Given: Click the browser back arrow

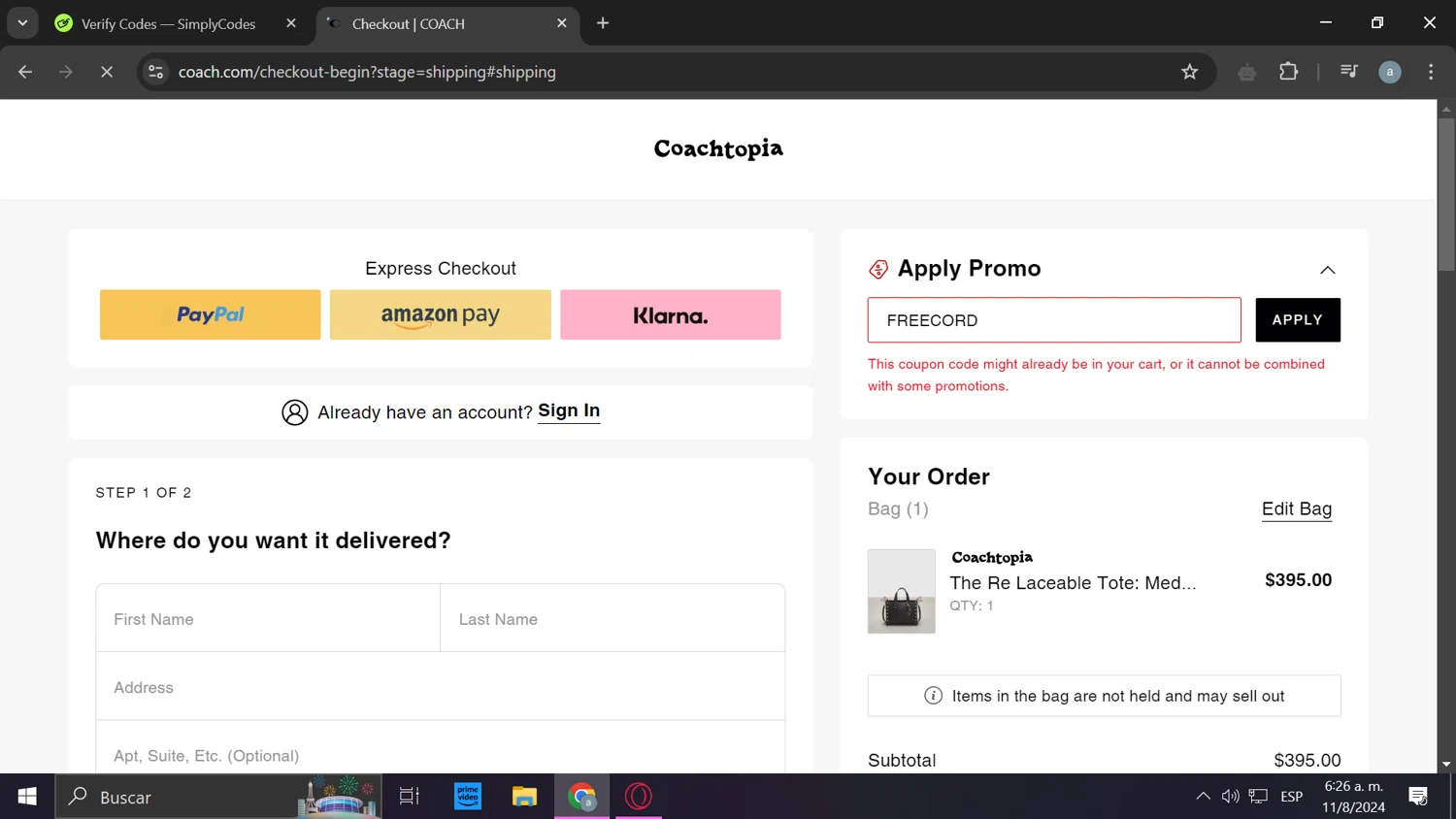Looking at the screenshot, I should pos(25,72).
